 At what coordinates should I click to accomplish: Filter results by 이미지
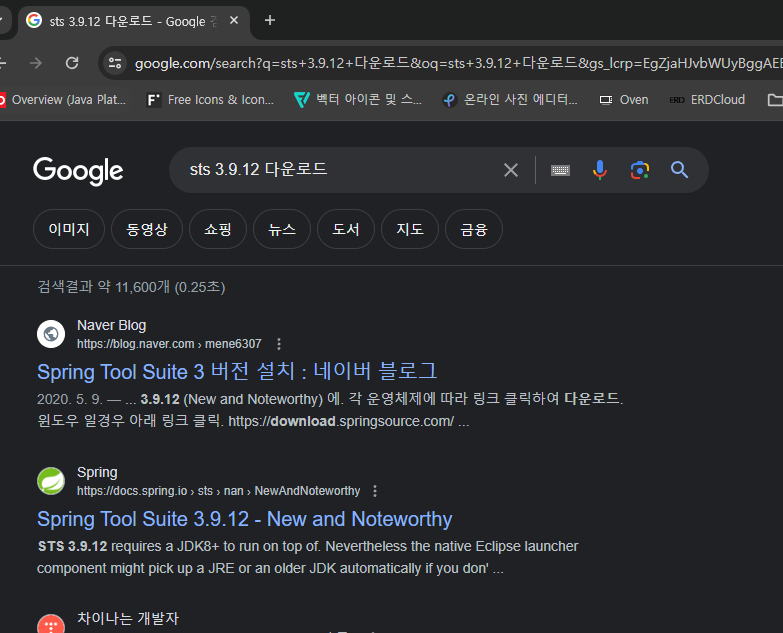point(69,229)
